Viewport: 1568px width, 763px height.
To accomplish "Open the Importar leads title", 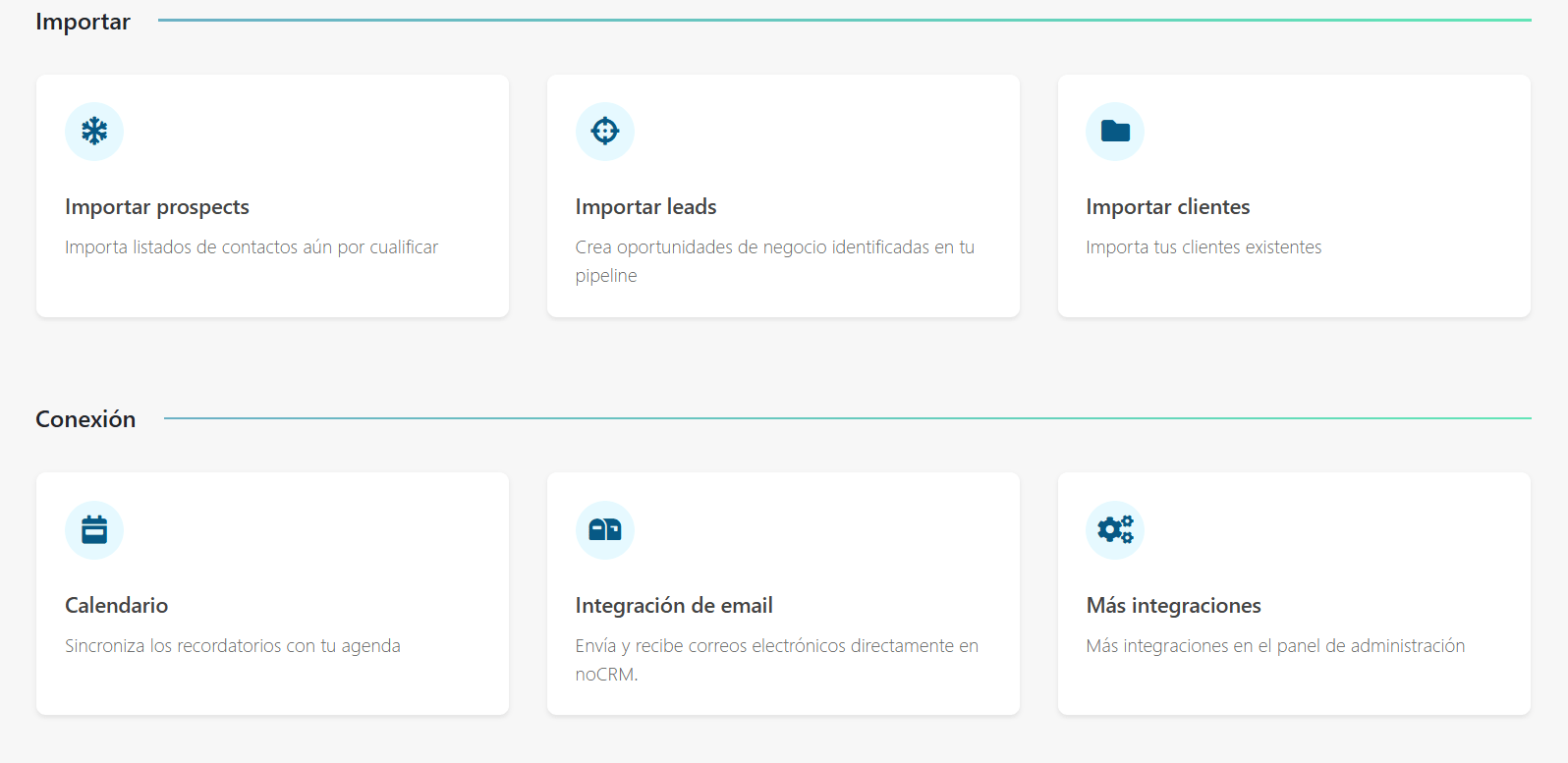I will [x=646, y=207].
